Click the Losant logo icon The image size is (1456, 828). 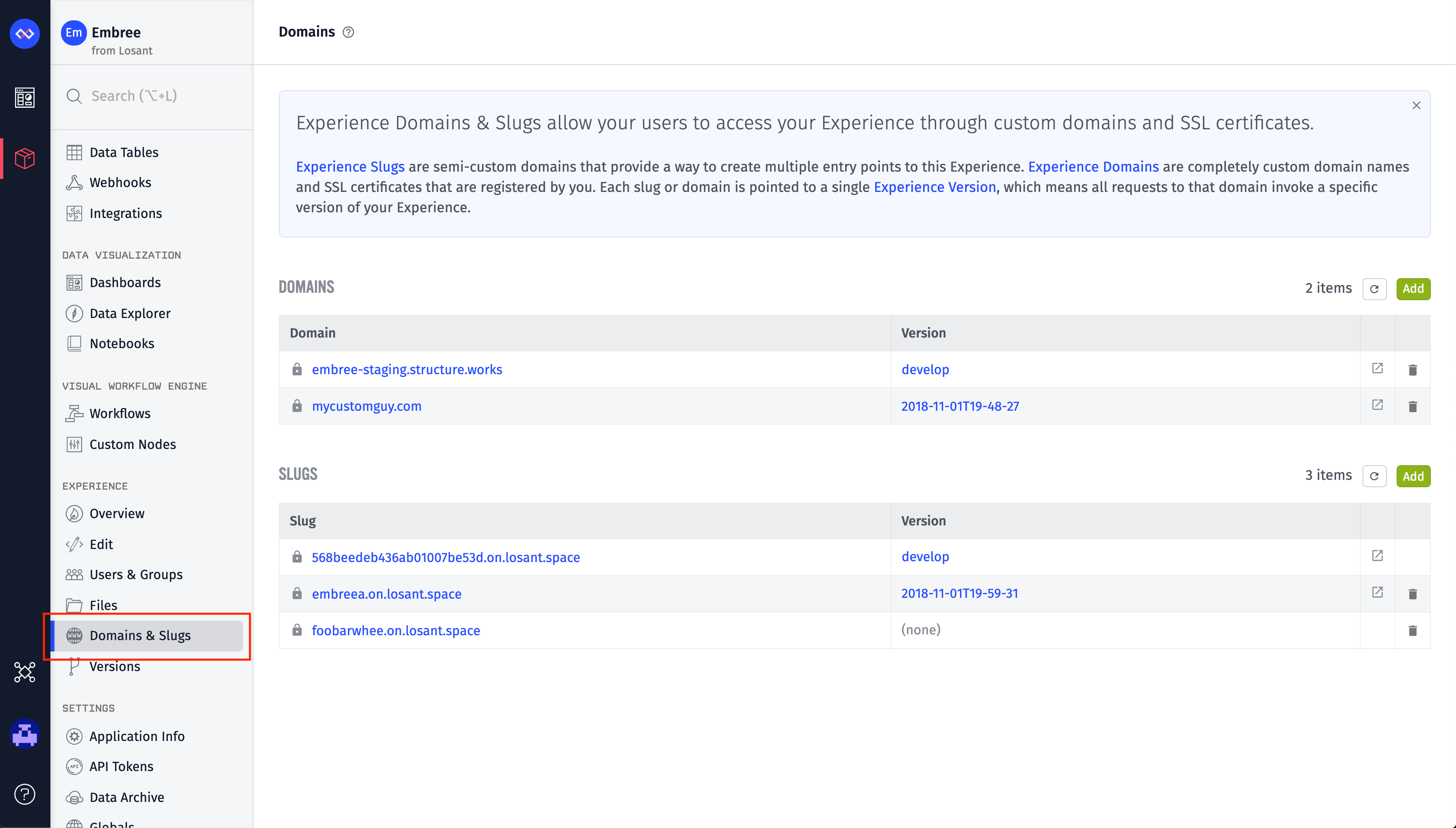click(24, 34)
